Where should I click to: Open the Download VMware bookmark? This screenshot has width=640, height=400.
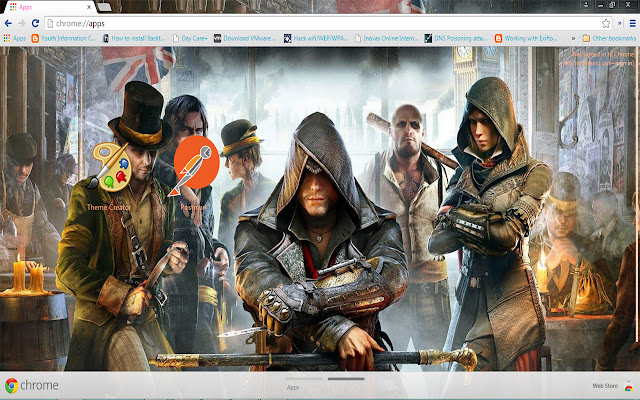(x=245, y=38)
